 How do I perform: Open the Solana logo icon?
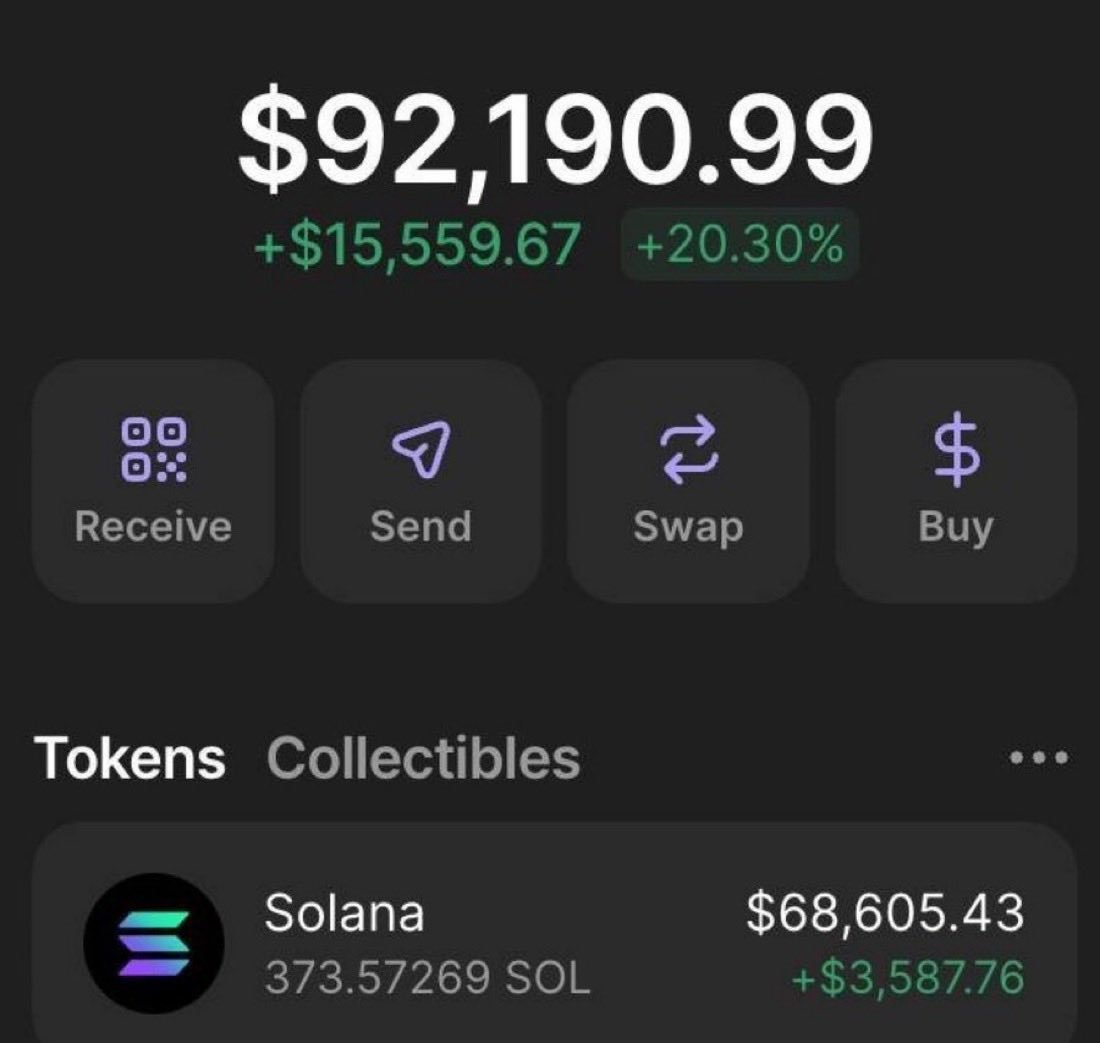pyautogui.click(x=154, y=943)
